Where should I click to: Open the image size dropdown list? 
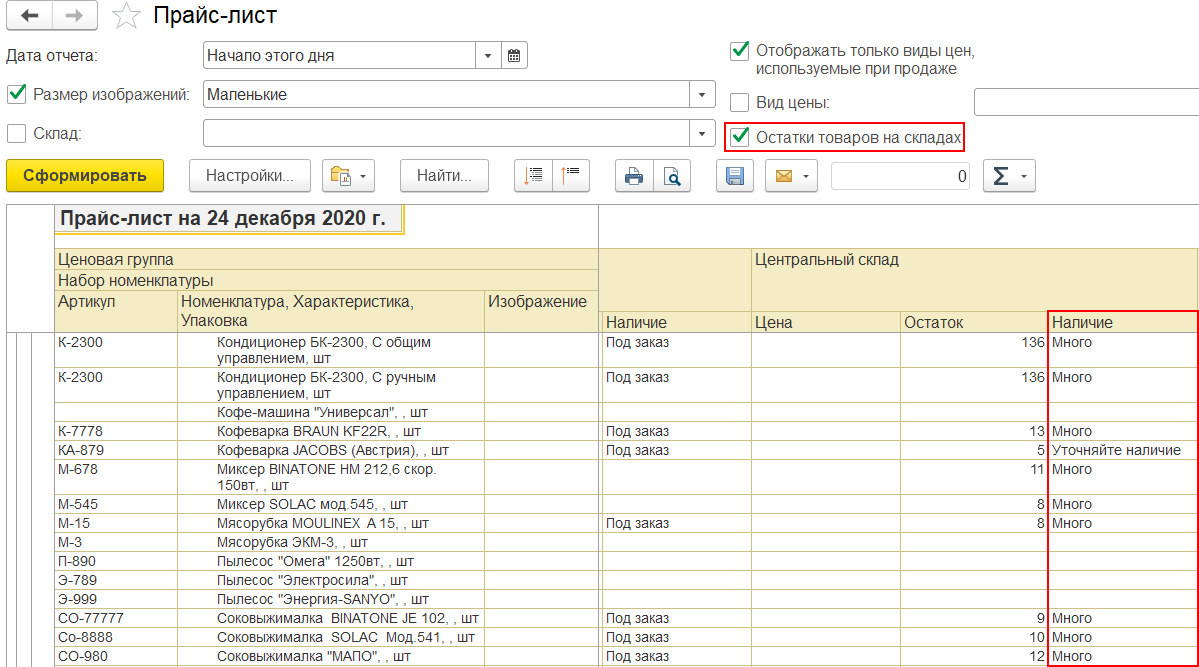703,95
